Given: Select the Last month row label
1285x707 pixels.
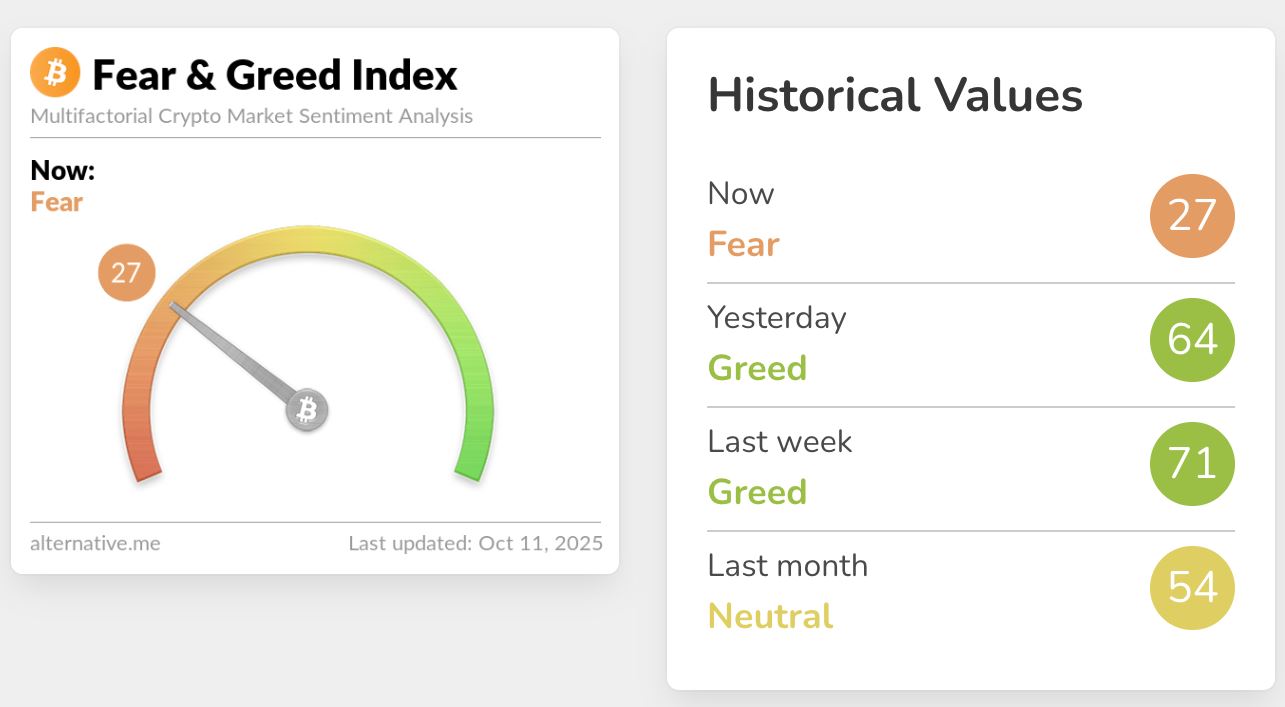Looking at the screenshot, I should [x=788, y=566].
